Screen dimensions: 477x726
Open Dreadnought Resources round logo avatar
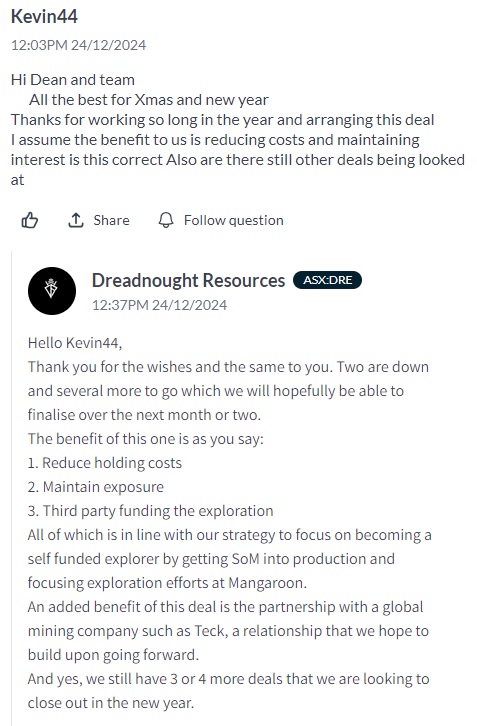click(52, 291)
